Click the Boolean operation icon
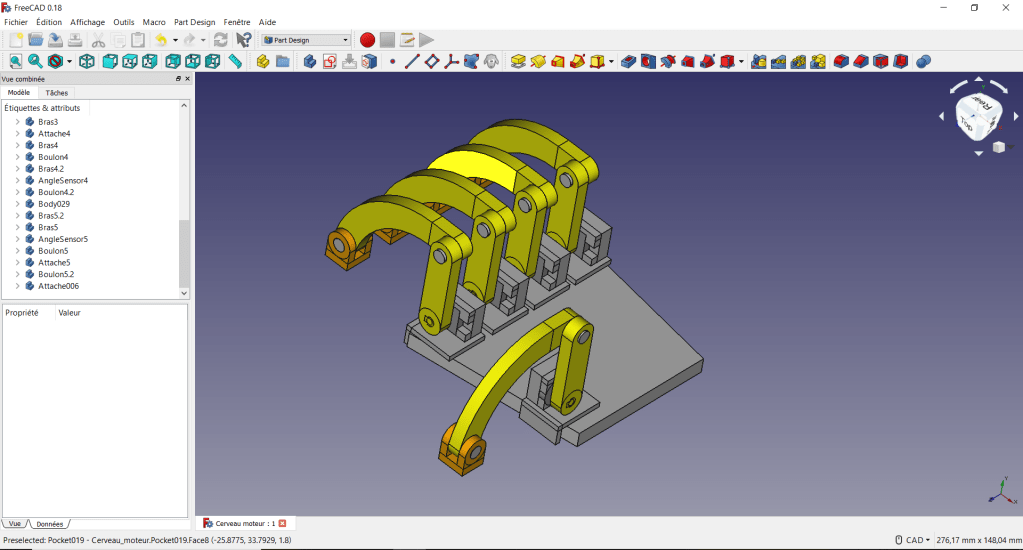1023x550 pixels. point(923,62)
